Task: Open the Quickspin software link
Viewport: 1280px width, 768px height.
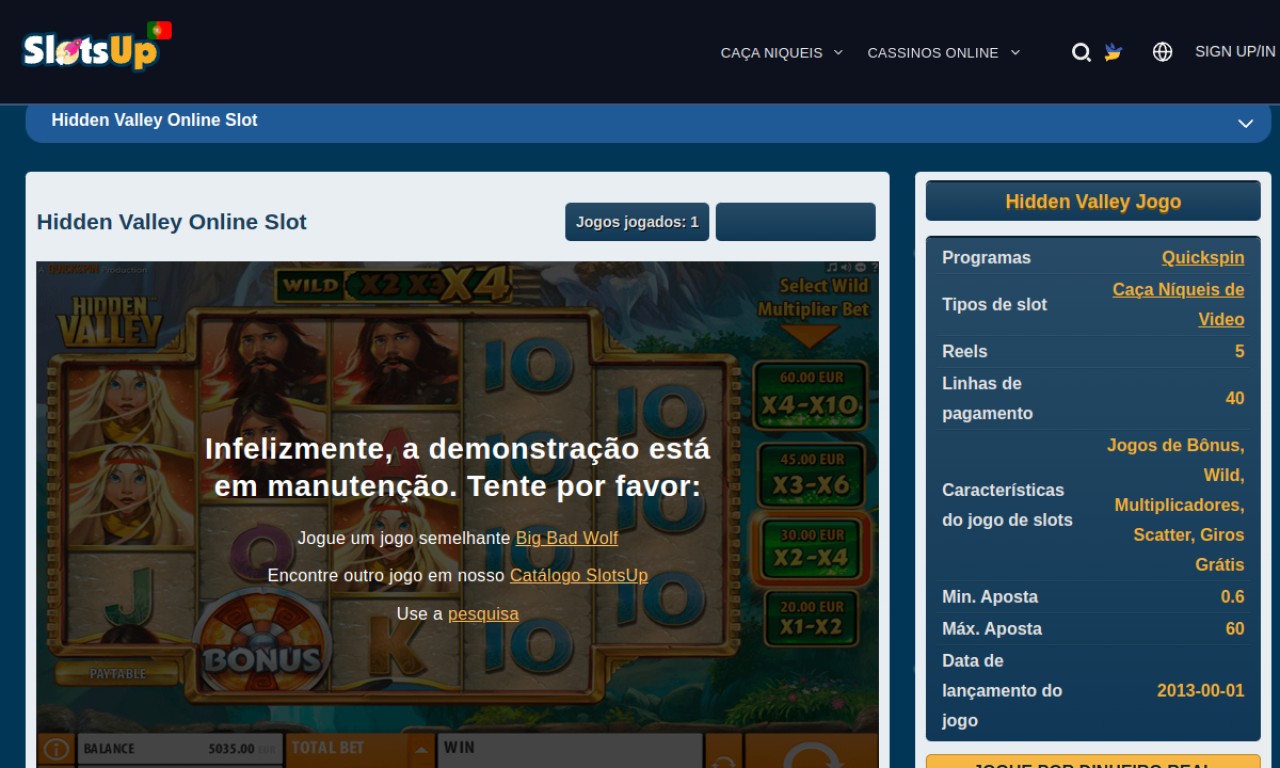Action: tap(1203, 258)
